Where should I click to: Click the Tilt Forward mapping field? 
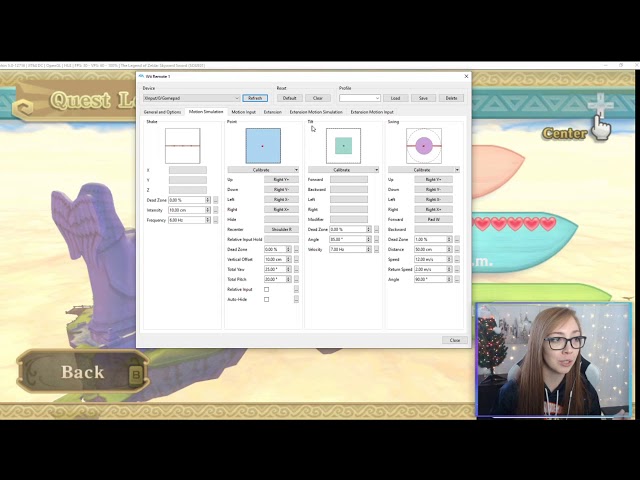point(349,180)
